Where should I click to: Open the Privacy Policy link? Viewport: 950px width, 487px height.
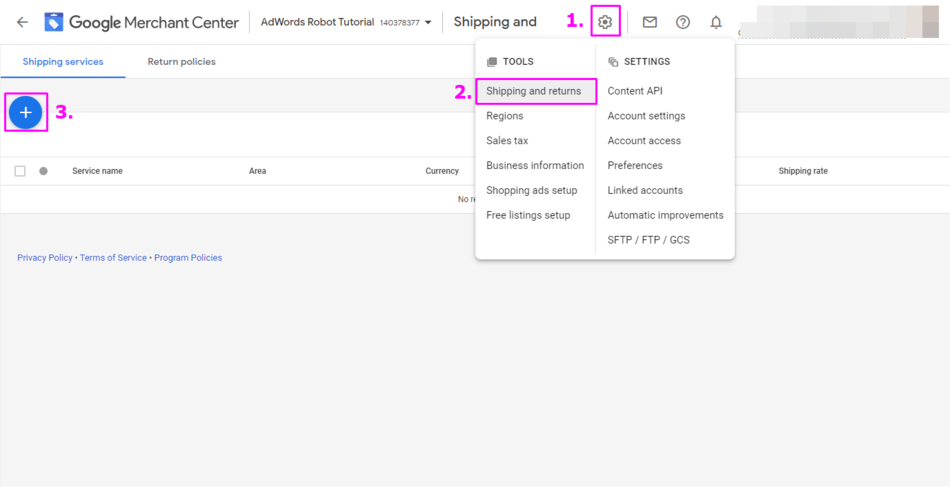click(45, 258)
